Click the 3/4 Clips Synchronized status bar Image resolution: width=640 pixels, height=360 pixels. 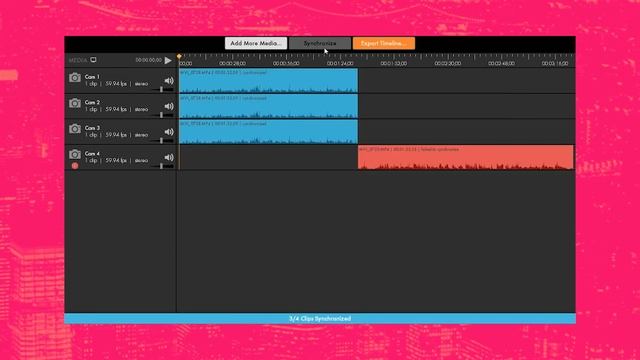320,318
